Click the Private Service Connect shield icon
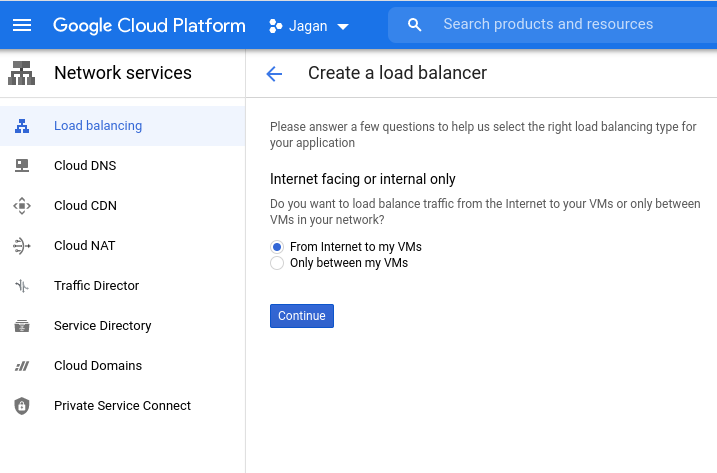 pyautogui.click(x=22, y=406)
